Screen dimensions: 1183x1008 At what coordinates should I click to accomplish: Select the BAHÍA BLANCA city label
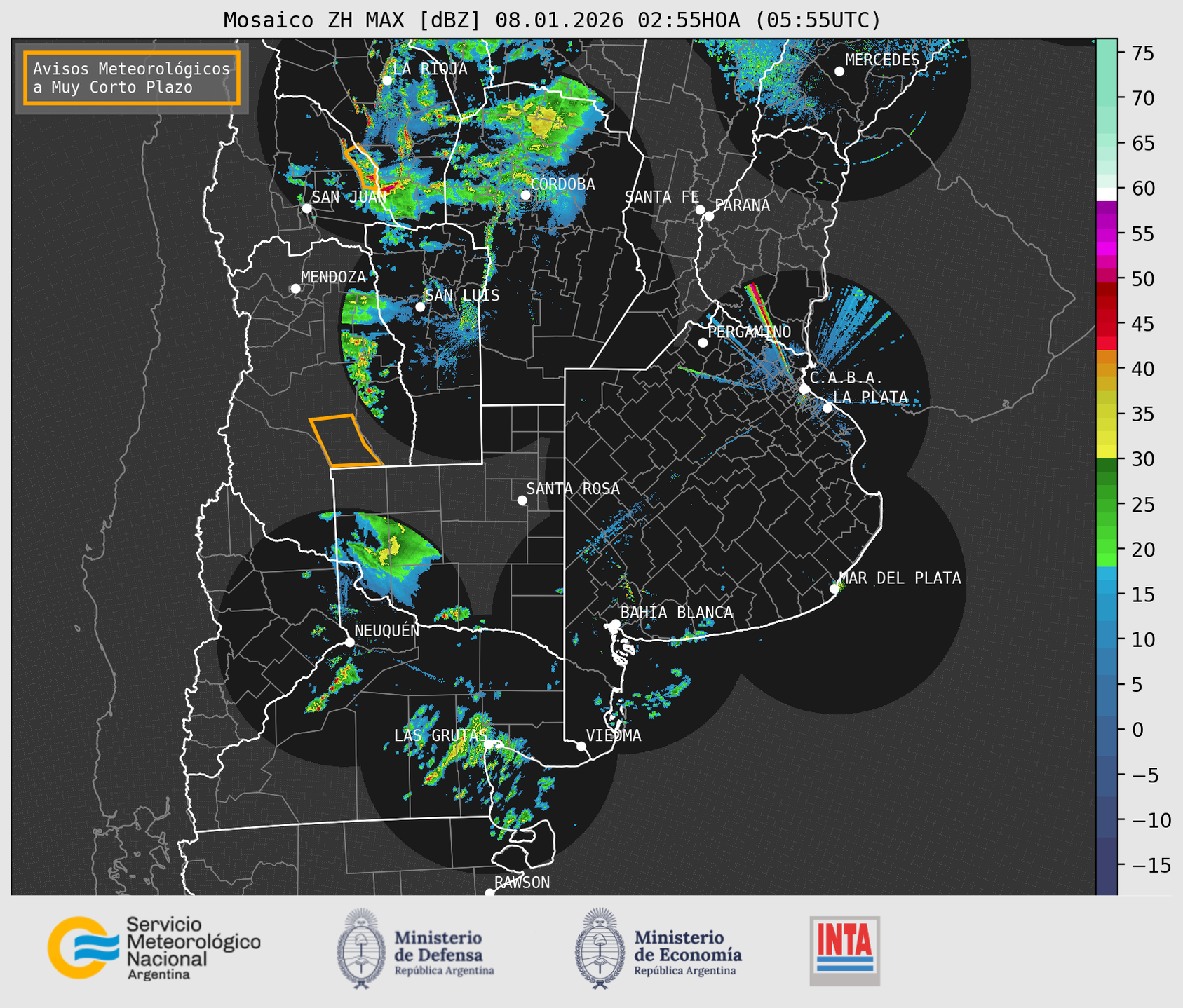click(677, 613)
